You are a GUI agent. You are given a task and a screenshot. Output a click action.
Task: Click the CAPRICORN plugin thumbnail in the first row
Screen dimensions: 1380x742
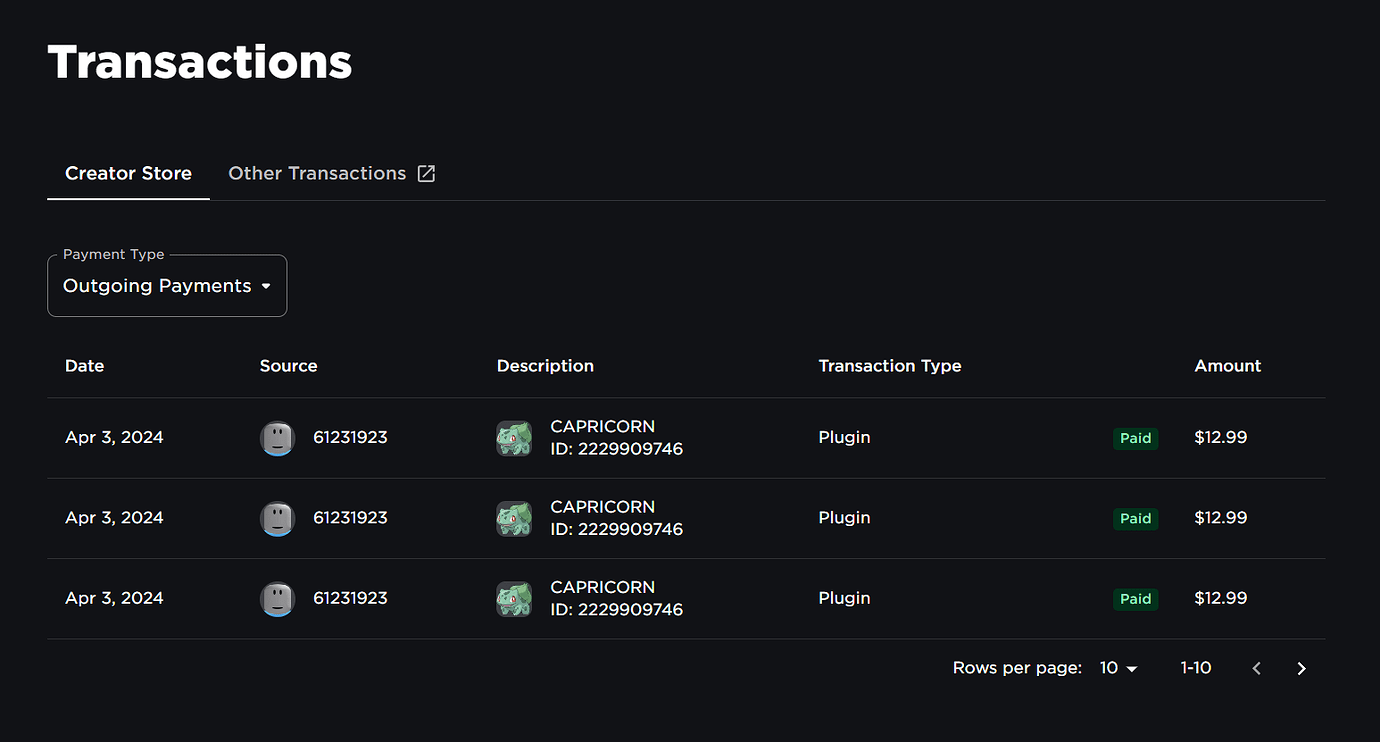pos(514,437)
